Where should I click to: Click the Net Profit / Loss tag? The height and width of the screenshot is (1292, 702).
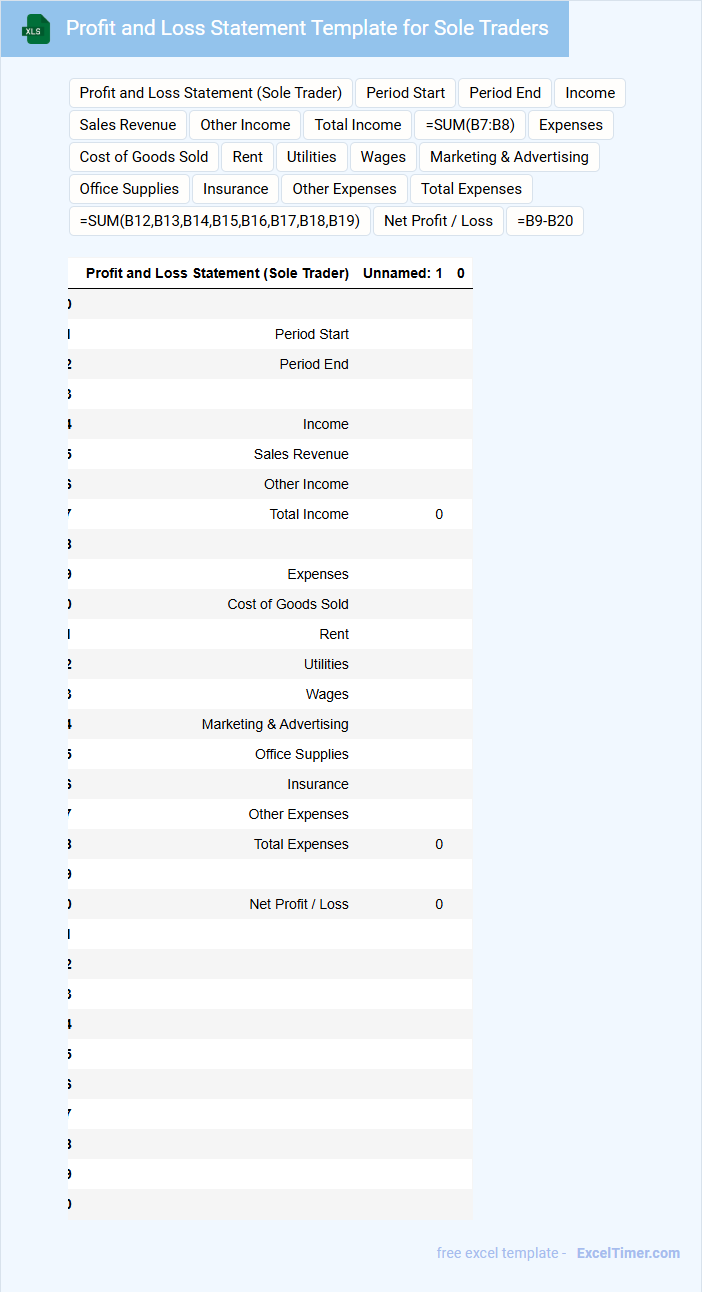(438, 221)
